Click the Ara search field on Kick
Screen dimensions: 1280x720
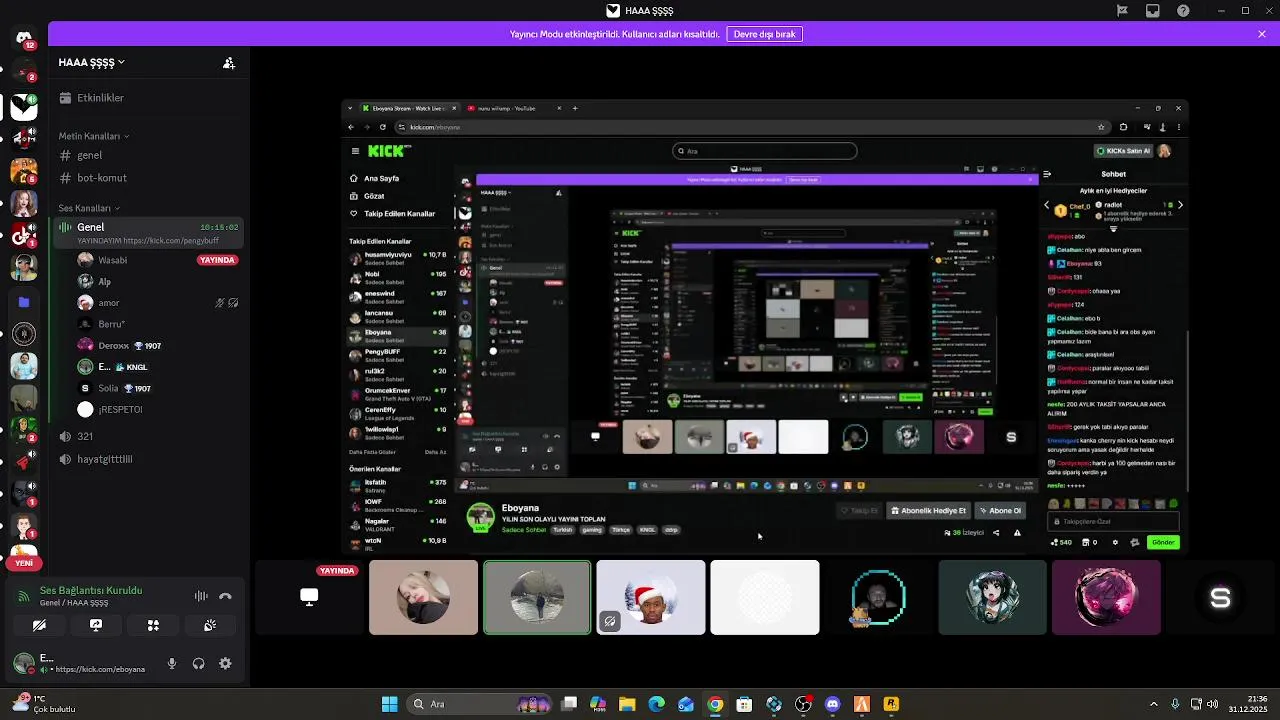pos(765,151)
